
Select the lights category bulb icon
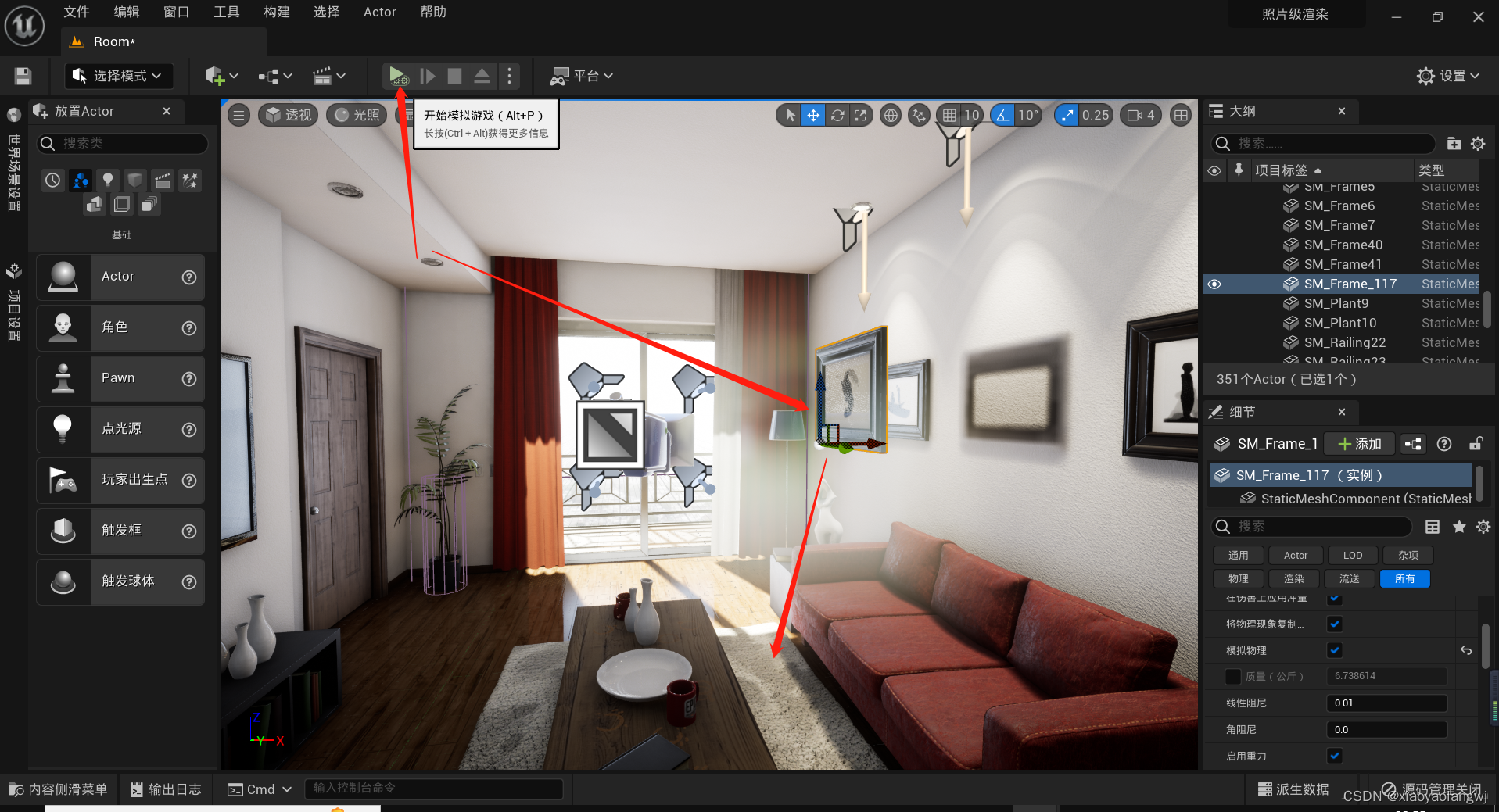[x=108, y=181]
